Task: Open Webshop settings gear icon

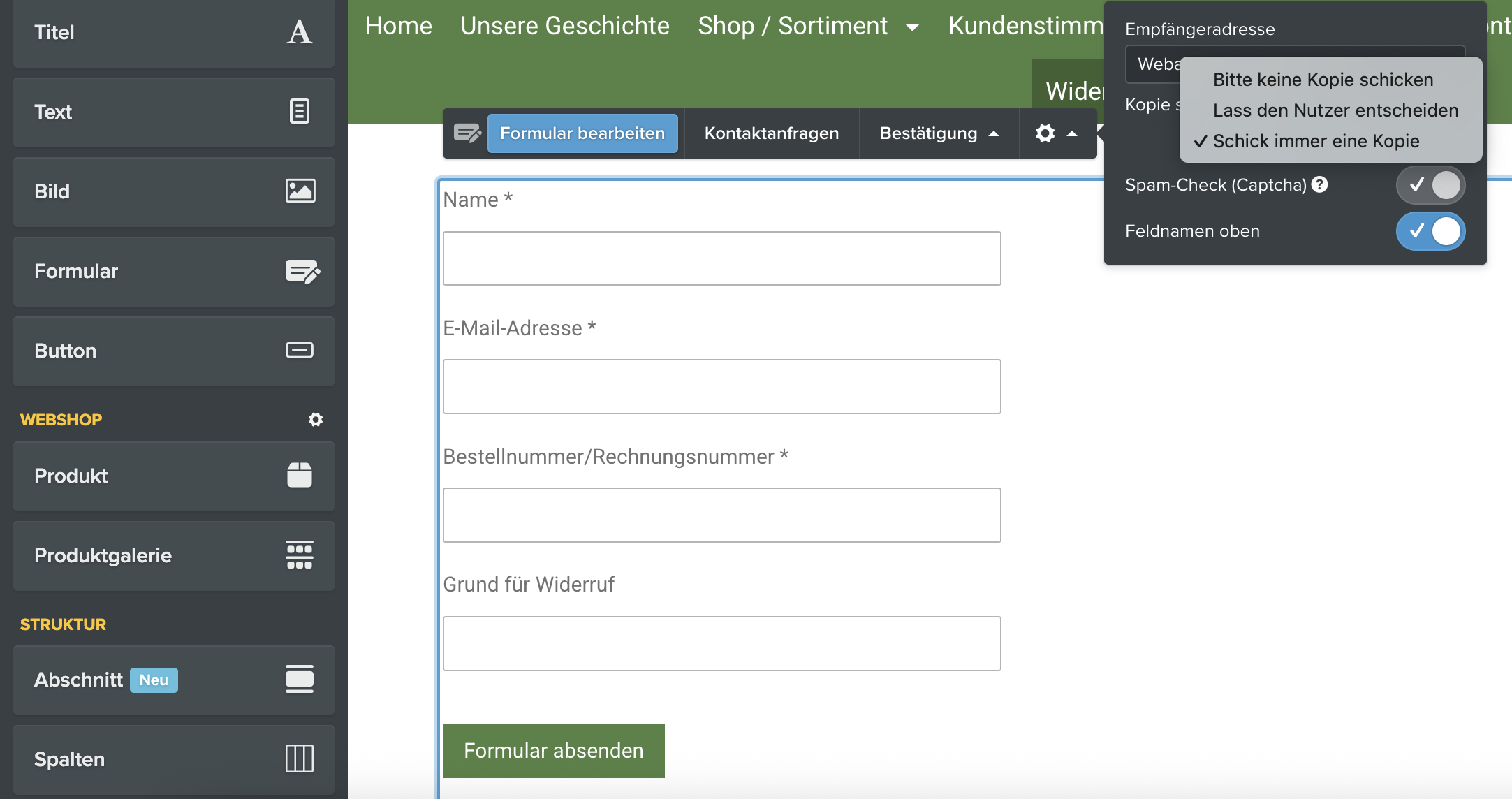Action: pyautogui.click(x=316, y=419)
